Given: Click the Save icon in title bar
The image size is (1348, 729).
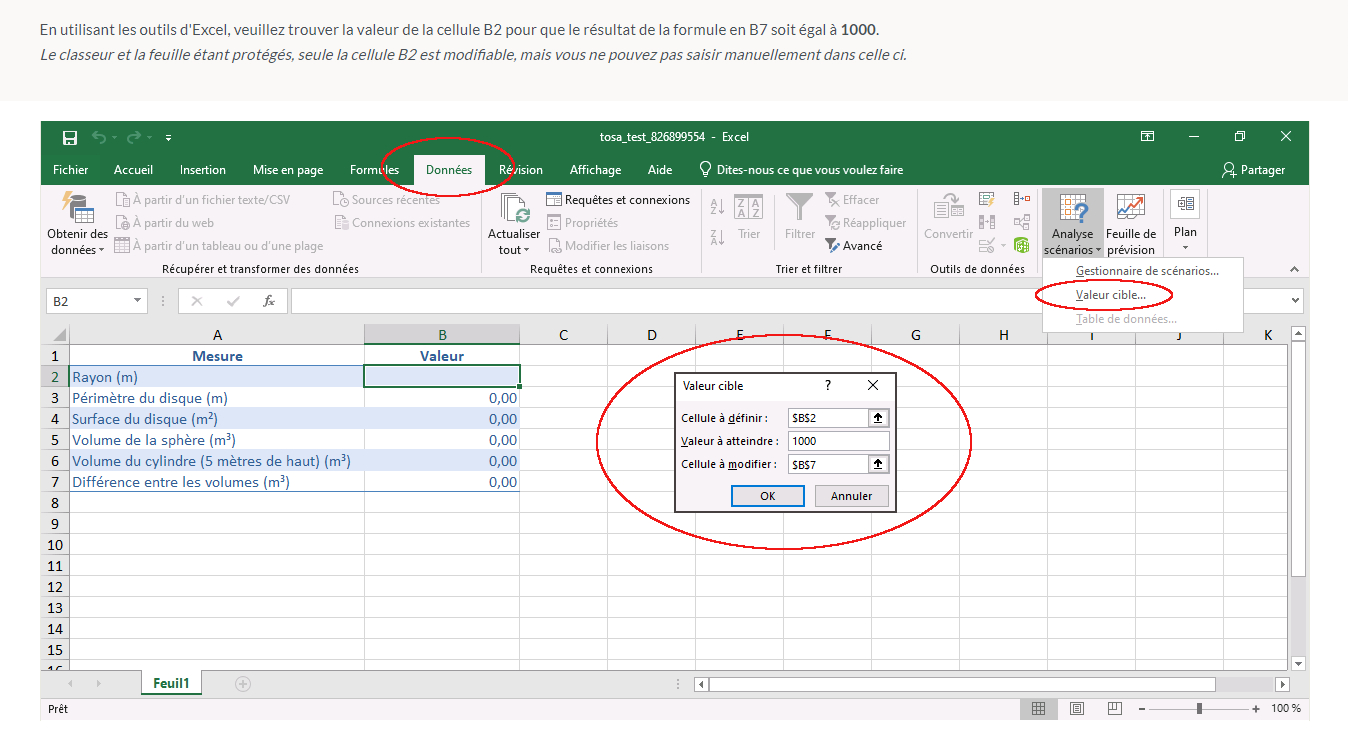Looking at the screenshot, I should (70, 137).
